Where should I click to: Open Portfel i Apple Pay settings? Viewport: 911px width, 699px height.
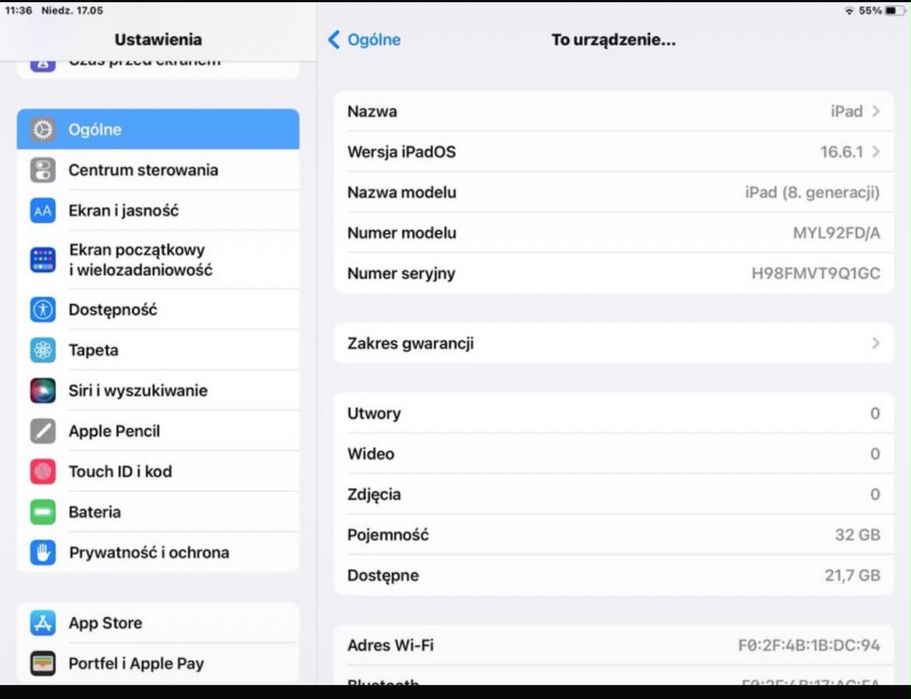pos(158,664)
